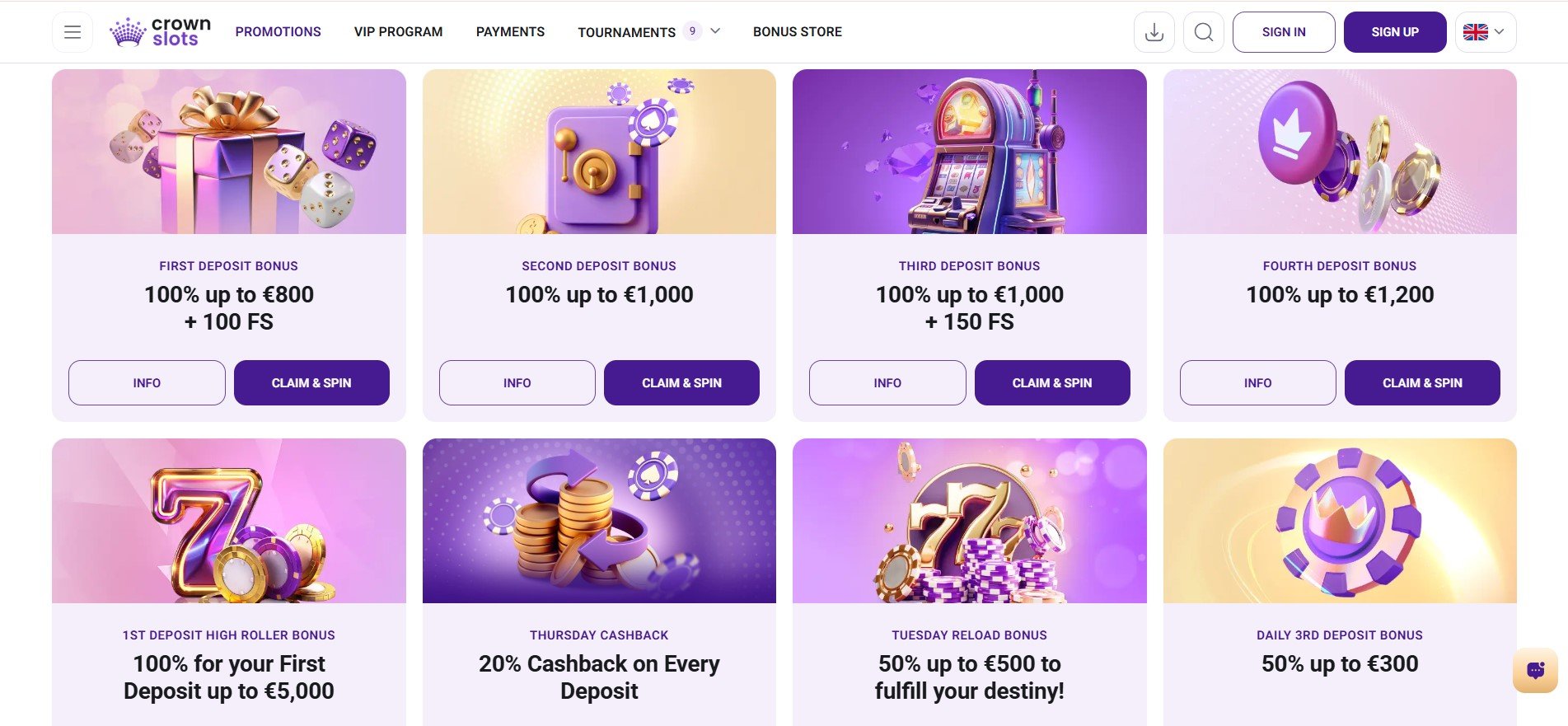The image size is (1568, 726).
Task: Open the live chat widget
Action: pos(1535,670)
